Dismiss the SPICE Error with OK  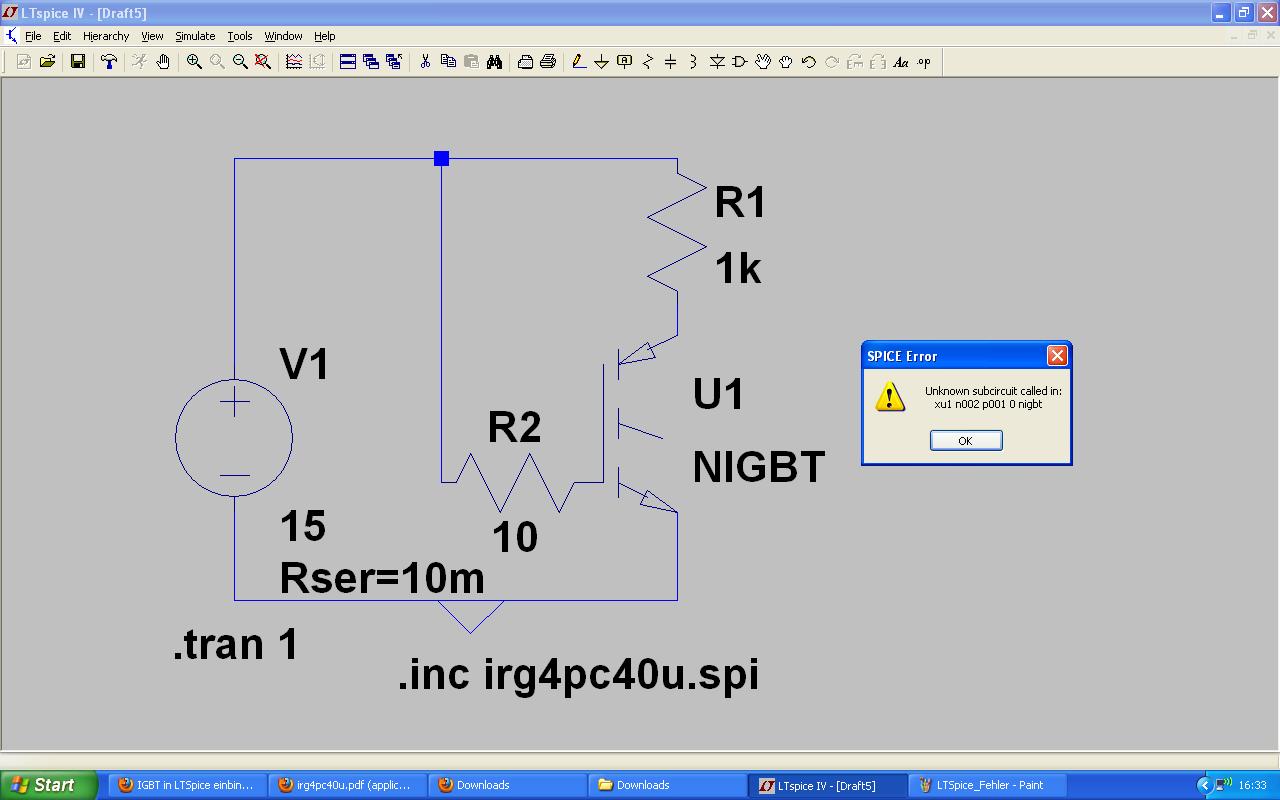click(965, 440)
